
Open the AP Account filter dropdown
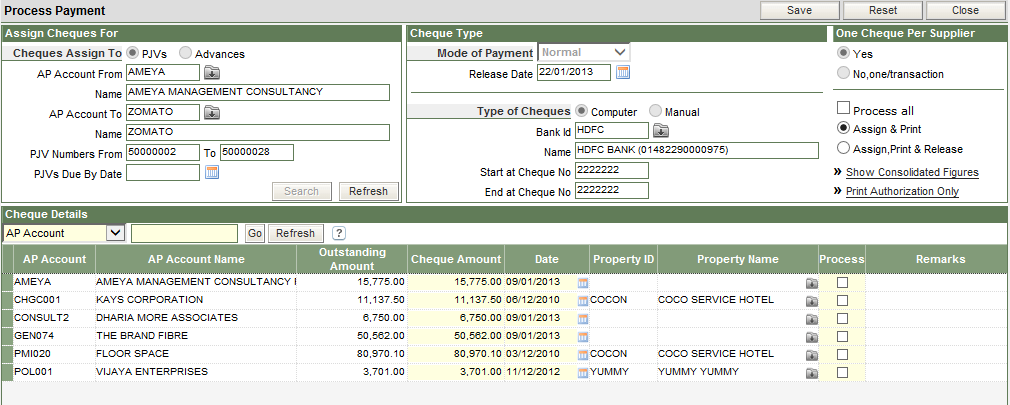pos(114,233)
